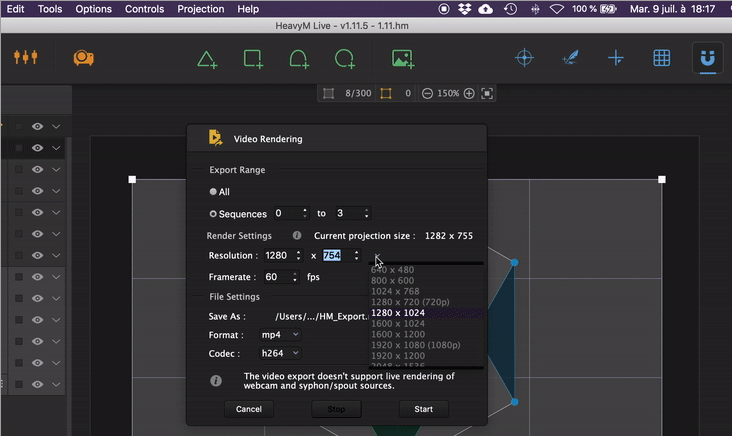Screen dimensions: 732x436
Task: Open the Projection menu
Action: point(201,9)
